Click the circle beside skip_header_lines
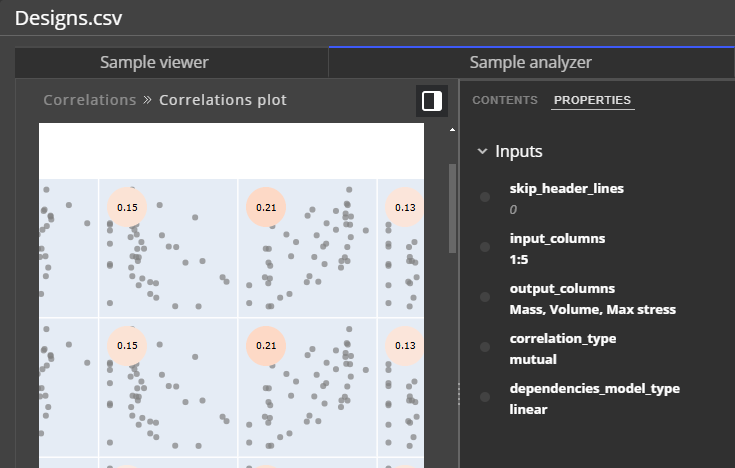Viewport: 735px width, 468px height. pyautogui.click(x=485, y=197)
